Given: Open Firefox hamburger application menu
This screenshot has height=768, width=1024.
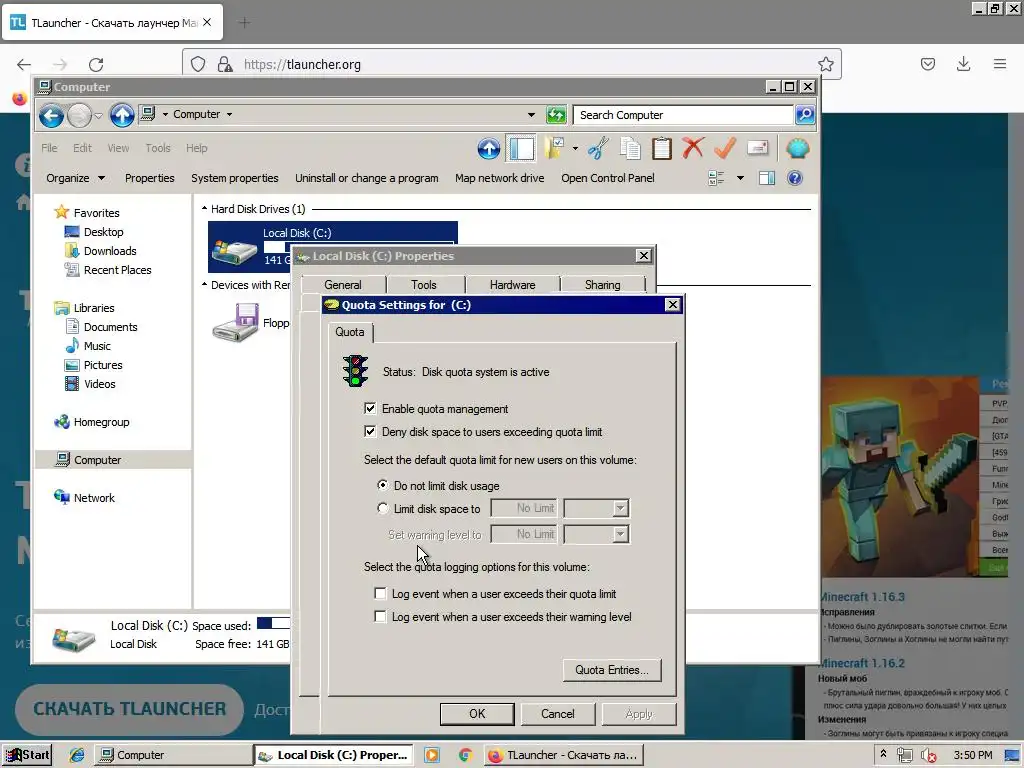Looking at the screenshot, I should coord(1000,63).
